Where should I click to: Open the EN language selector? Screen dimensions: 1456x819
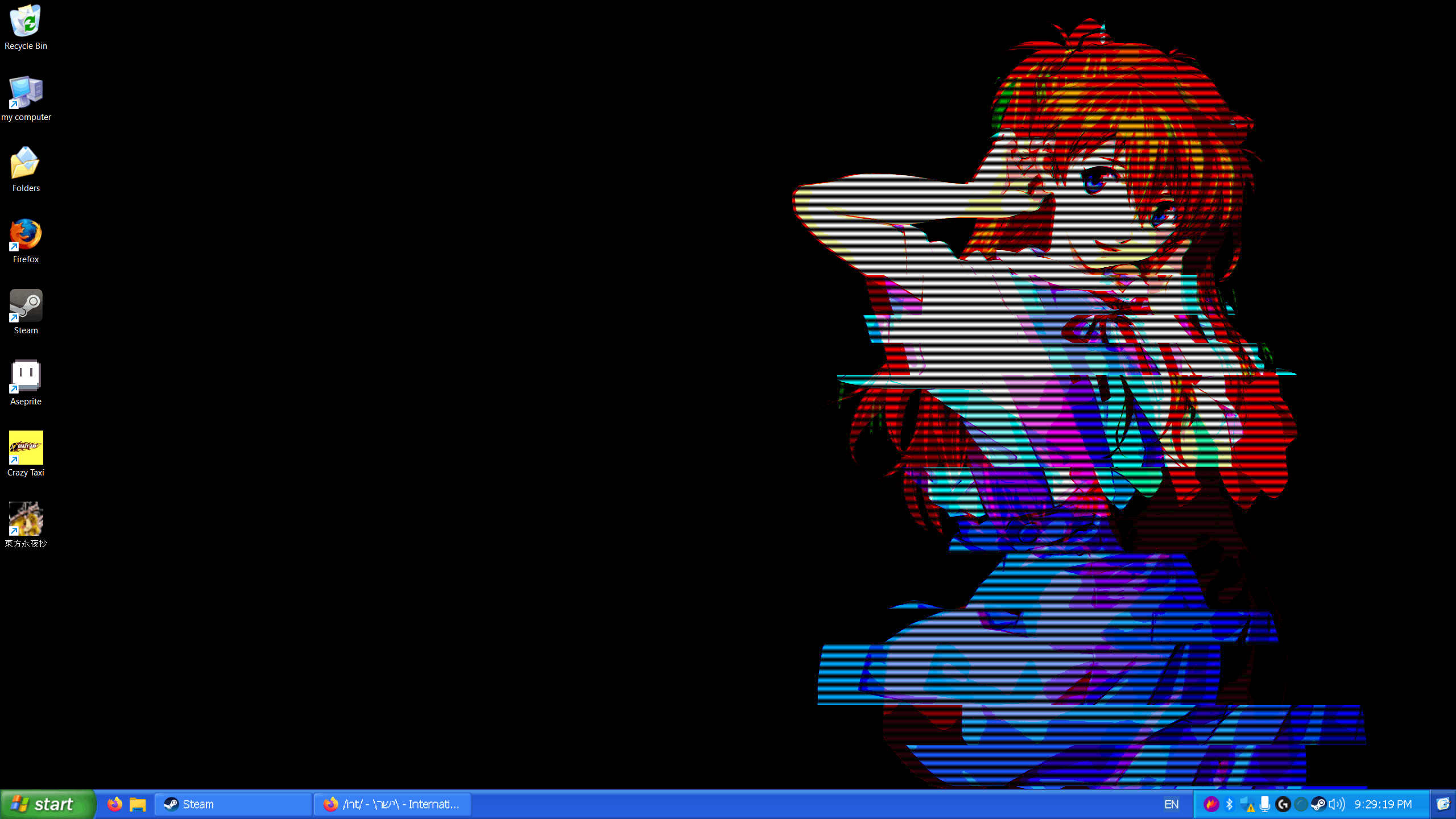(1171, 804)
